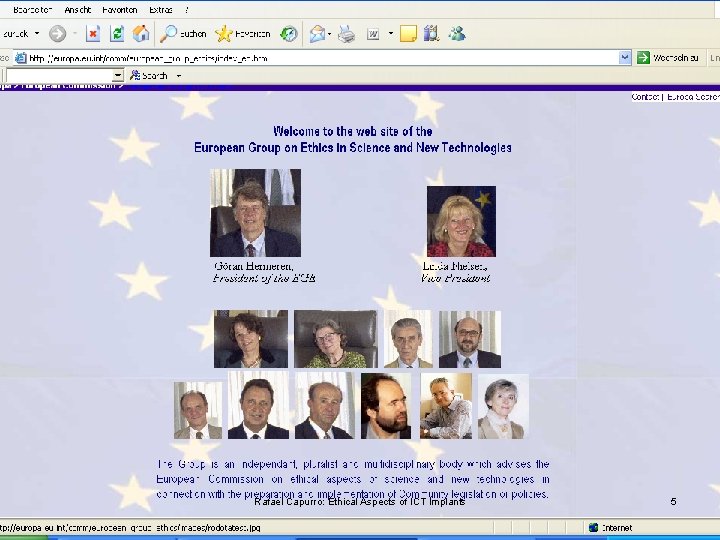Print the page with printer icon
Screen dimensions: 720x540
[x=346, y=34]
